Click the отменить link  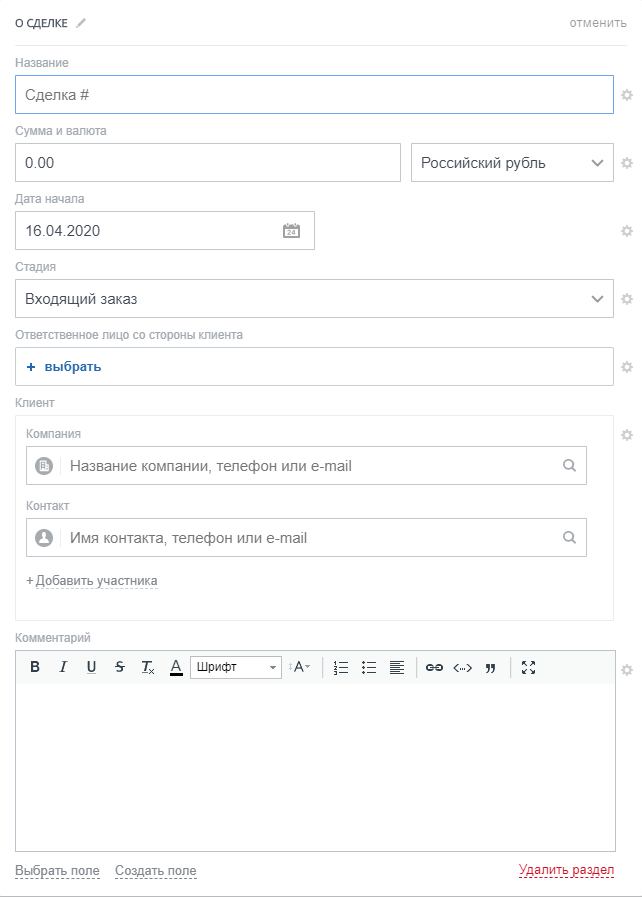[x=598, y=23]
